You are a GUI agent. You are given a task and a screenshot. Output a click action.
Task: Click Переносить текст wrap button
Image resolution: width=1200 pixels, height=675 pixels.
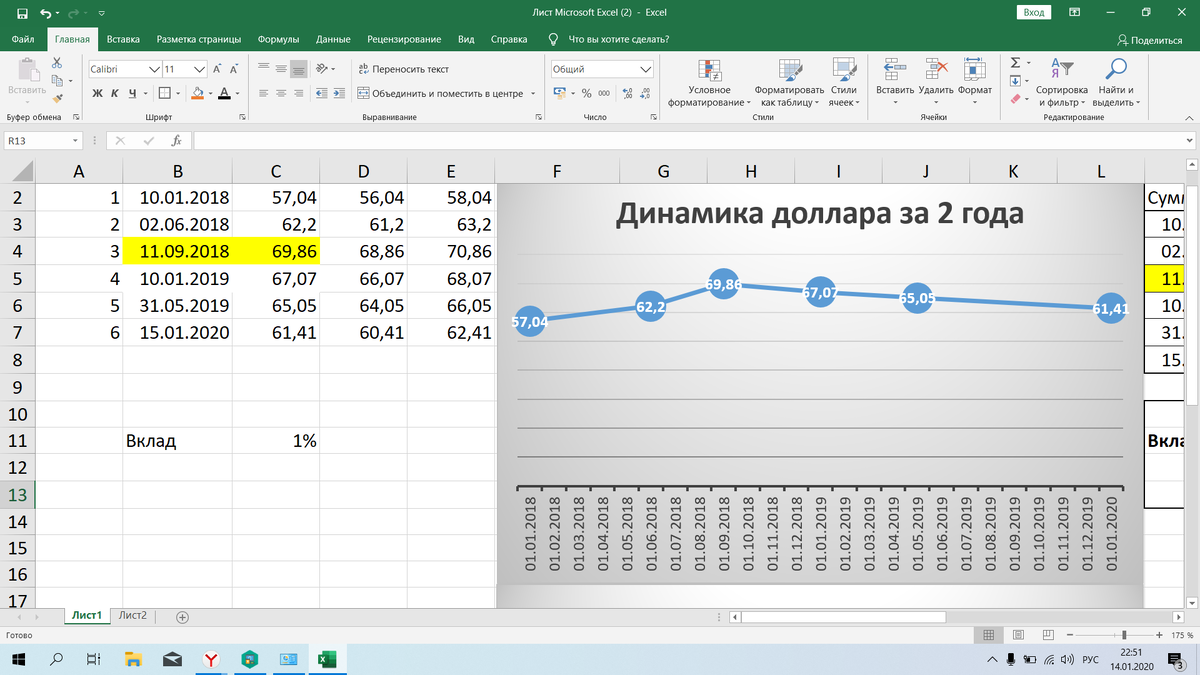pyautogui.click(x=404, y=69)
